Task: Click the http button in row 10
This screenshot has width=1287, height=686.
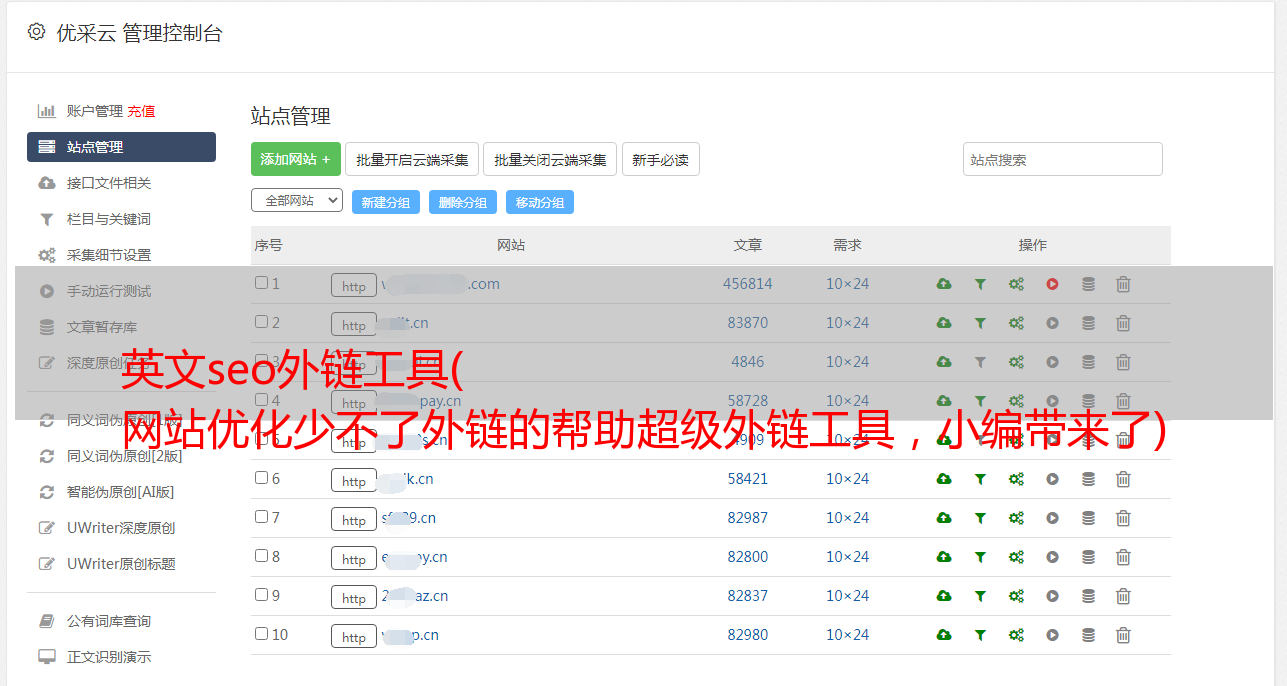Action: [x=354, y=637]
